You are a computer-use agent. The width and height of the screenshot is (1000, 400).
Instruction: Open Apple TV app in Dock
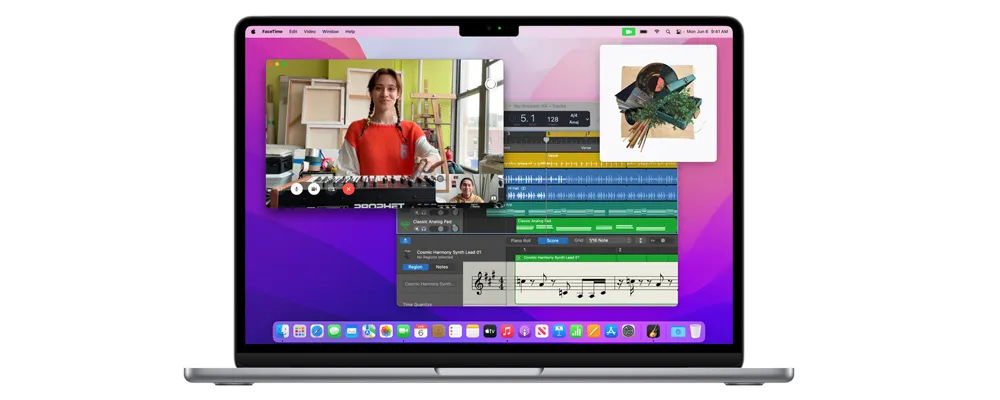[490, 331]
